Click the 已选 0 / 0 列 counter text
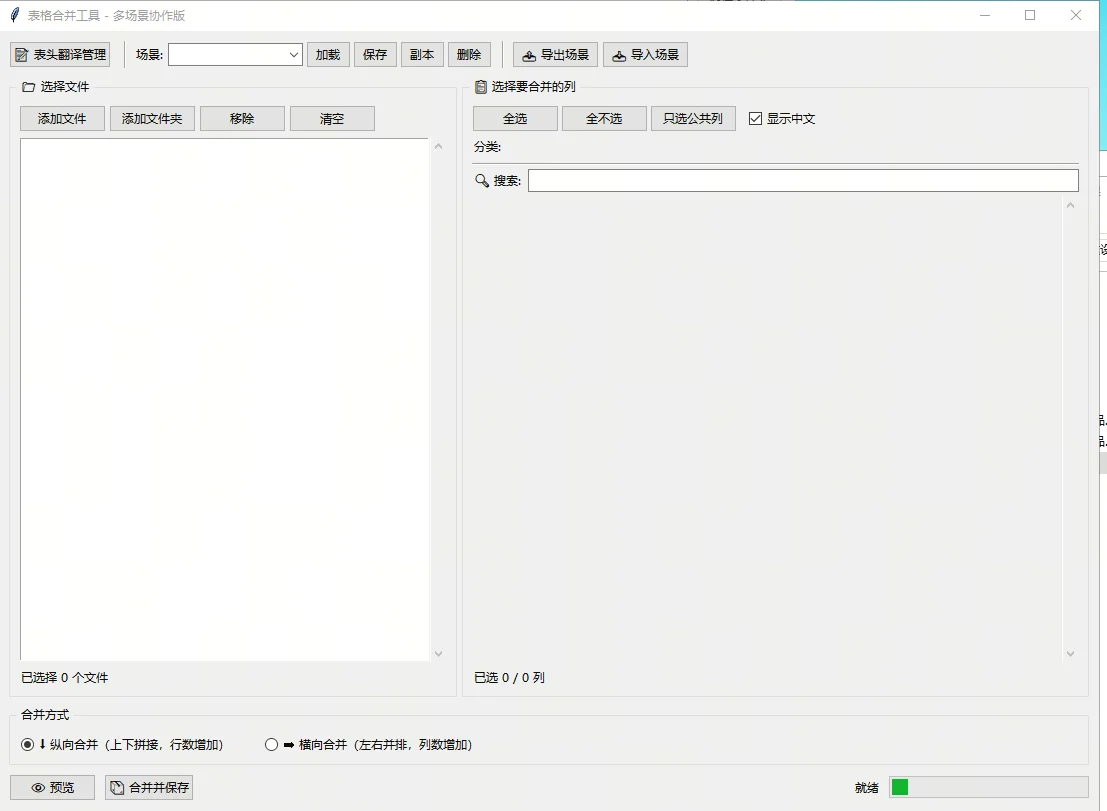 509,678
